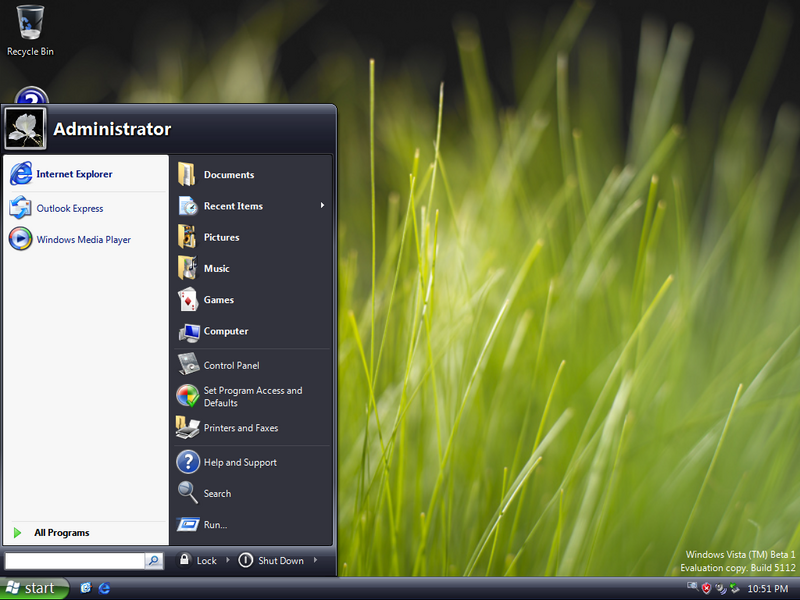Open the Games folder
The height and width of the screenshot is (600, 800).
(x=218, y=300)
